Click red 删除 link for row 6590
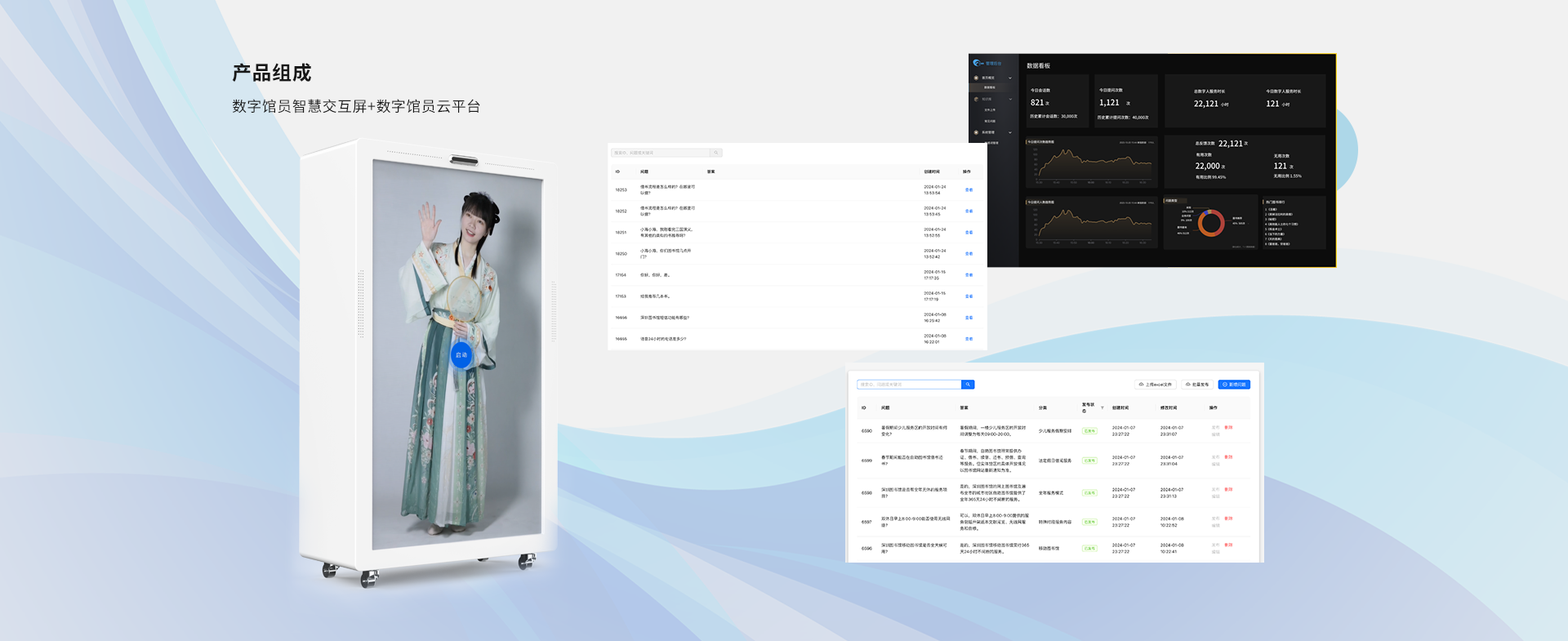The image size is (1568, 641). pos(1228,427)
